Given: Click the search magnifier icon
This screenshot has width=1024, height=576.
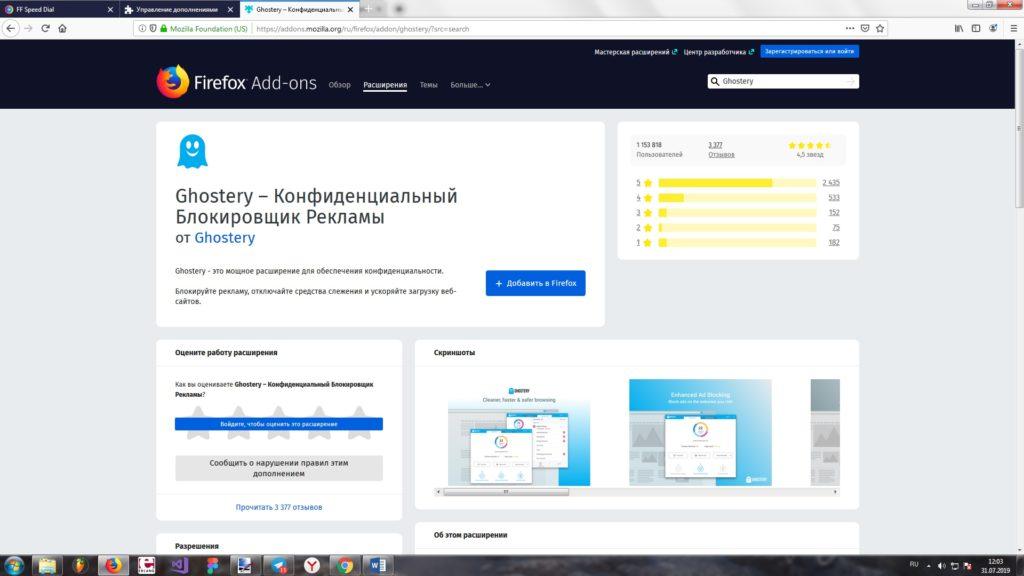Looking at the screenshot, I should tap(714, 81).
